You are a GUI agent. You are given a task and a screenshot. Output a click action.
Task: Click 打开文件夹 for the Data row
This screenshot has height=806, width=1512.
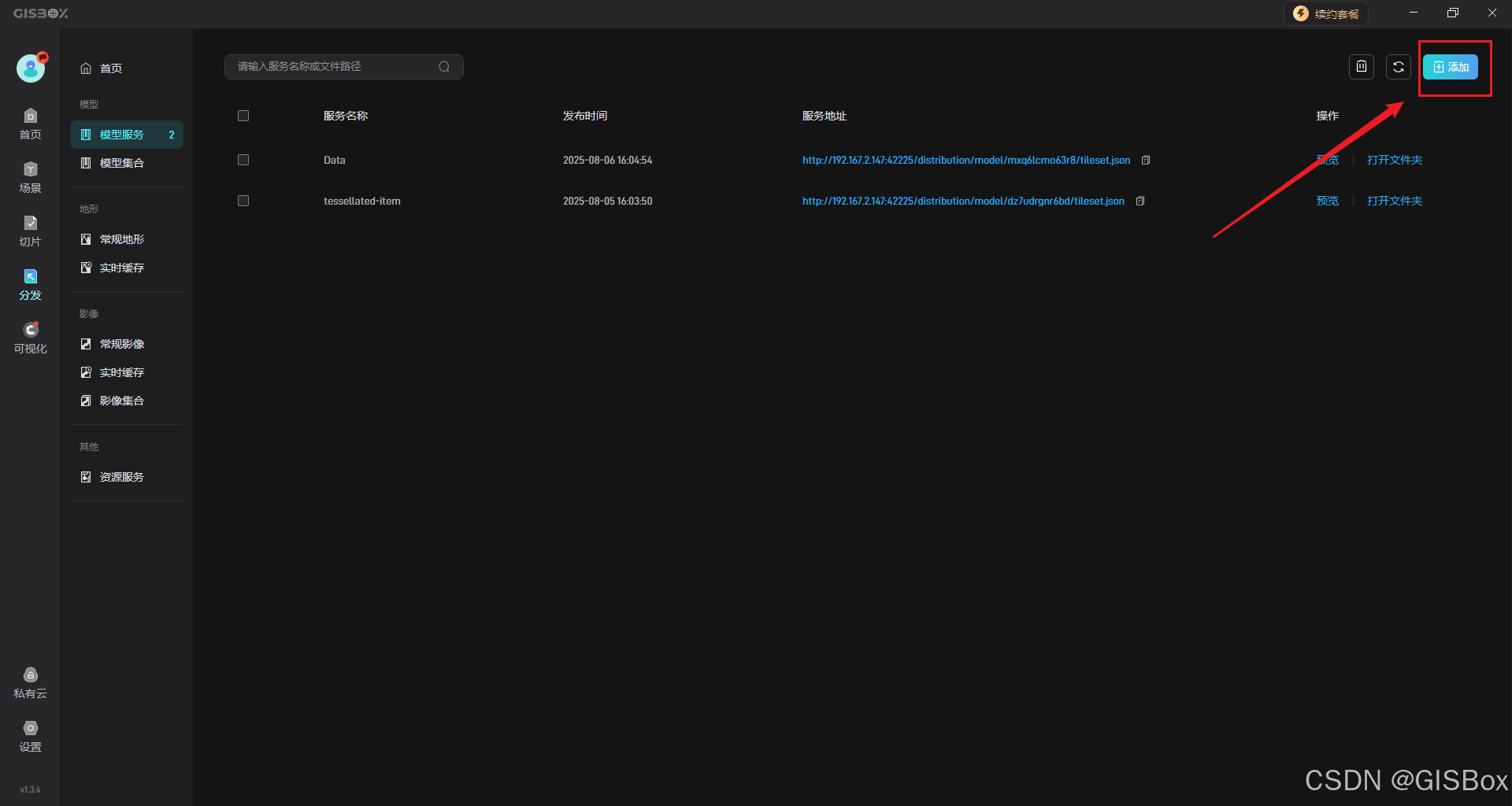(1395, 160)
